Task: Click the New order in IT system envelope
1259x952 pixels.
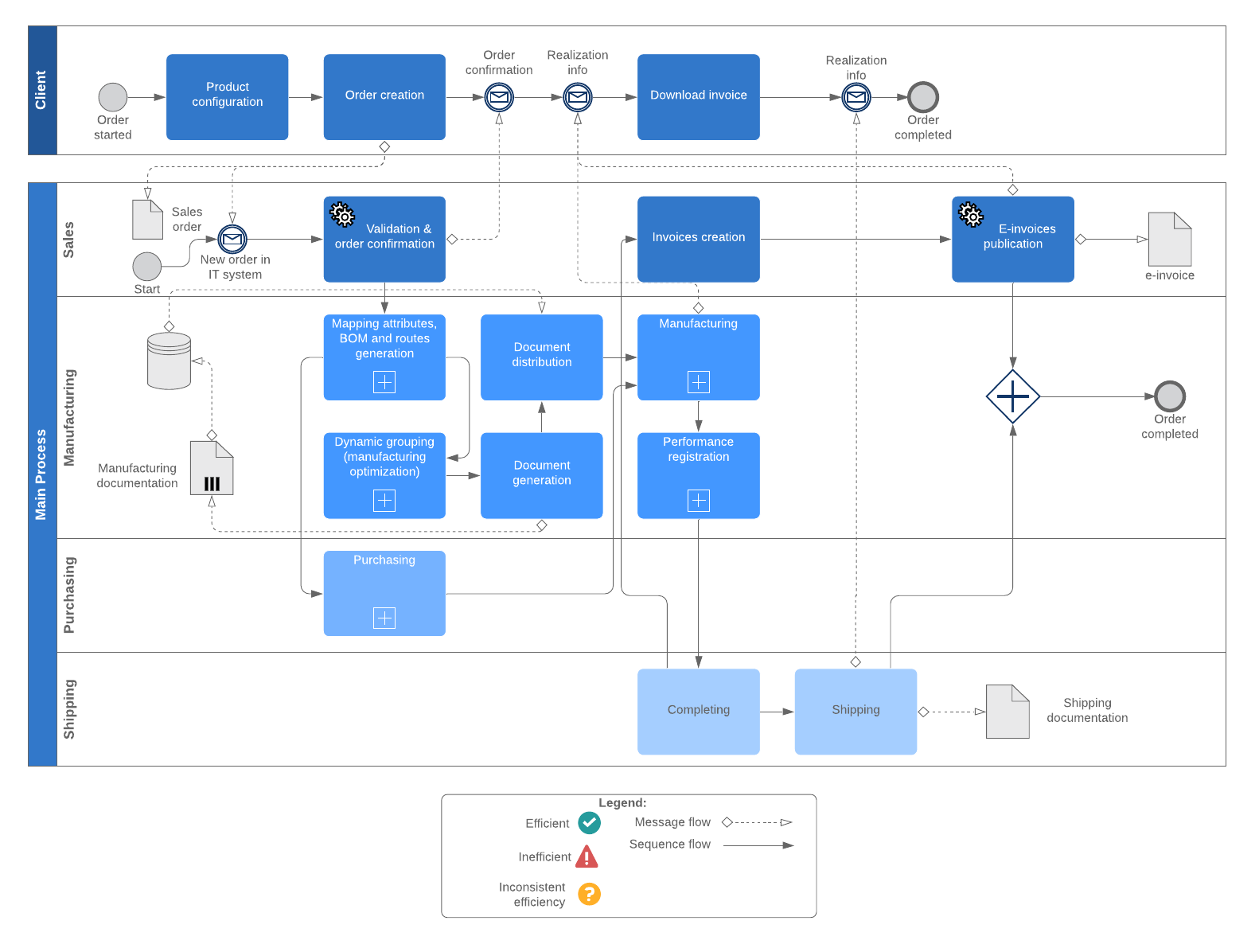Action: (x=232, y=239)
